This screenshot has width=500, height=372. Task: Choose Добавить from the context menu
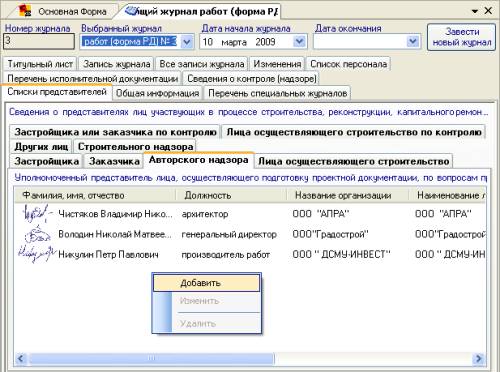206,283
